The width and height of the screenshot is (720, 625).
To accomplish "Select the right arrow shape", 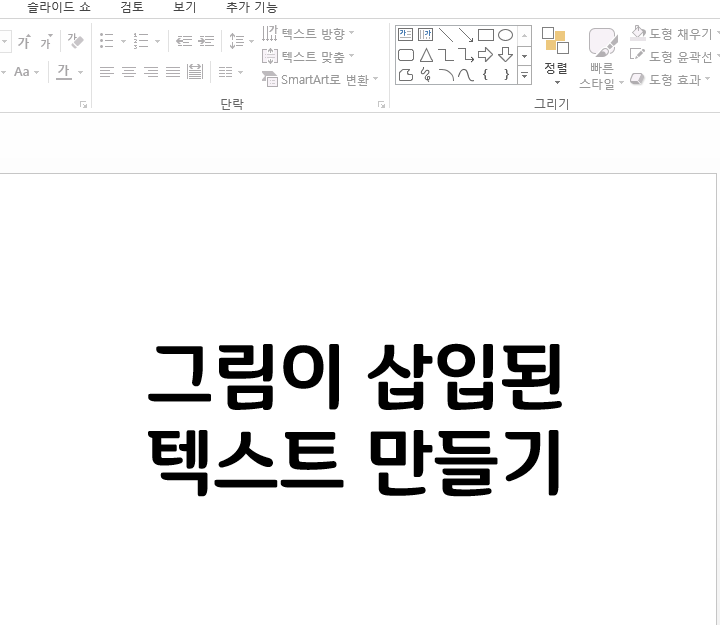I will click(x=485, y=55).
